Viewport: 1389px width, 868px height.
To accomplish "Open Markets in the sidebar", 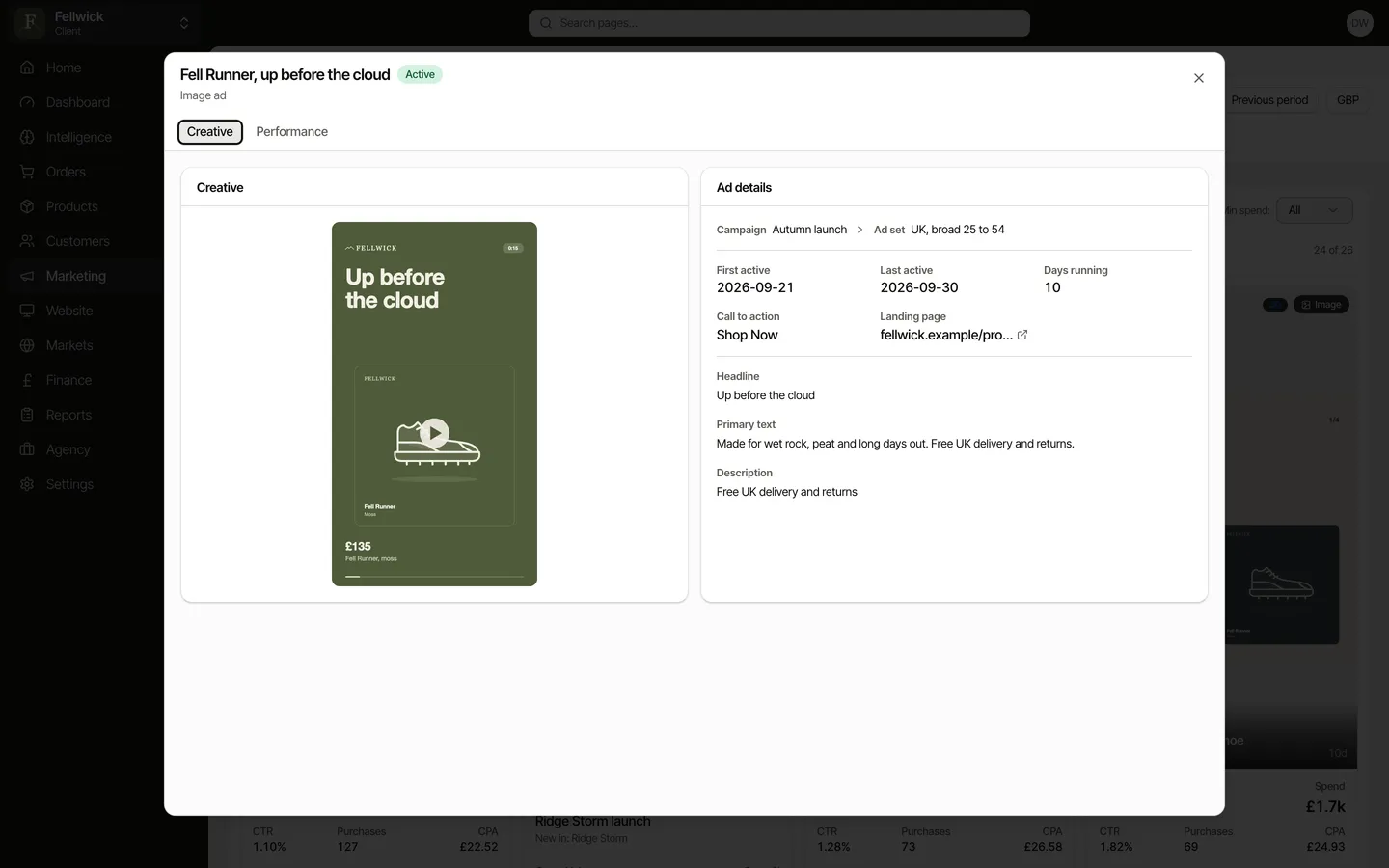I will 69,345.
